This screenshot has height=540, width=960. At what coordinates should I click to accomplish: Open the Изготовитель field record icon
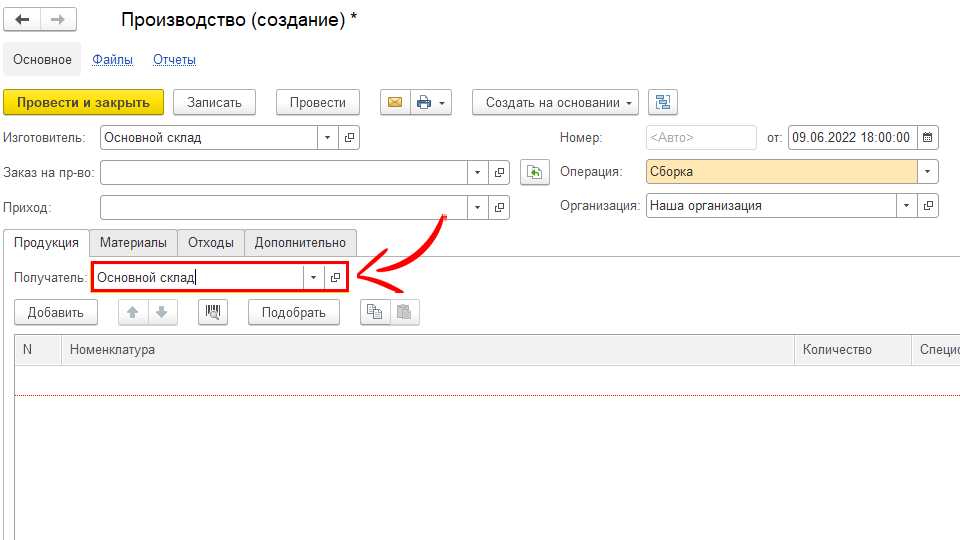(349, 138)
